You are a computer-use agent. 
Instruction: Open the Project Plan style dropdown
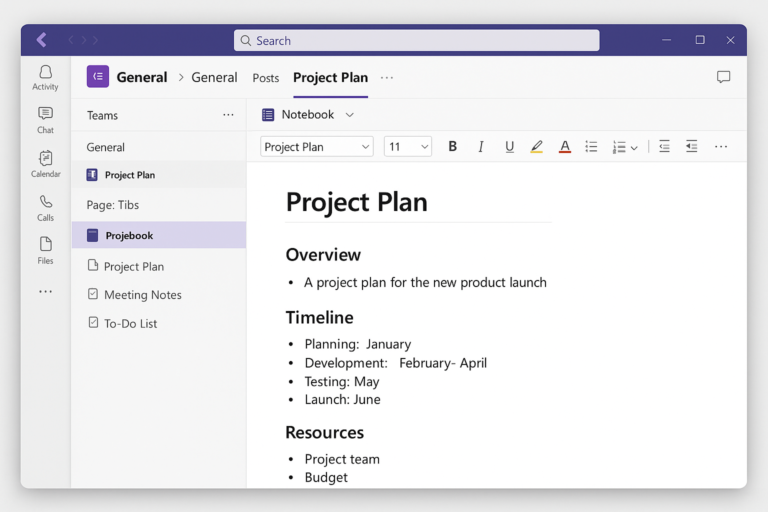point(316,147)
